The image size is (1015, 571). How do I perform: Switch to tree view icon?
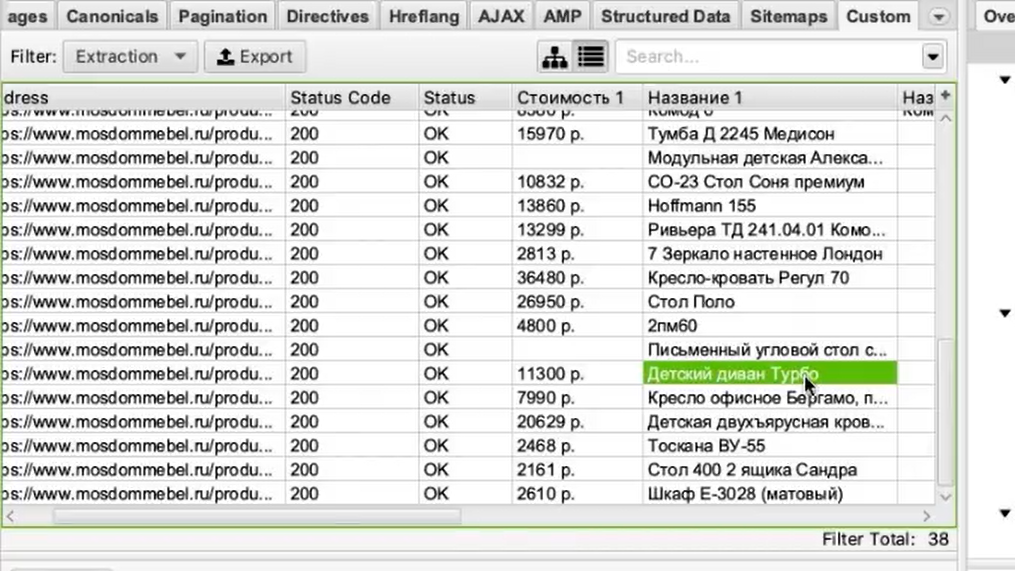click(x=554, y=57)
